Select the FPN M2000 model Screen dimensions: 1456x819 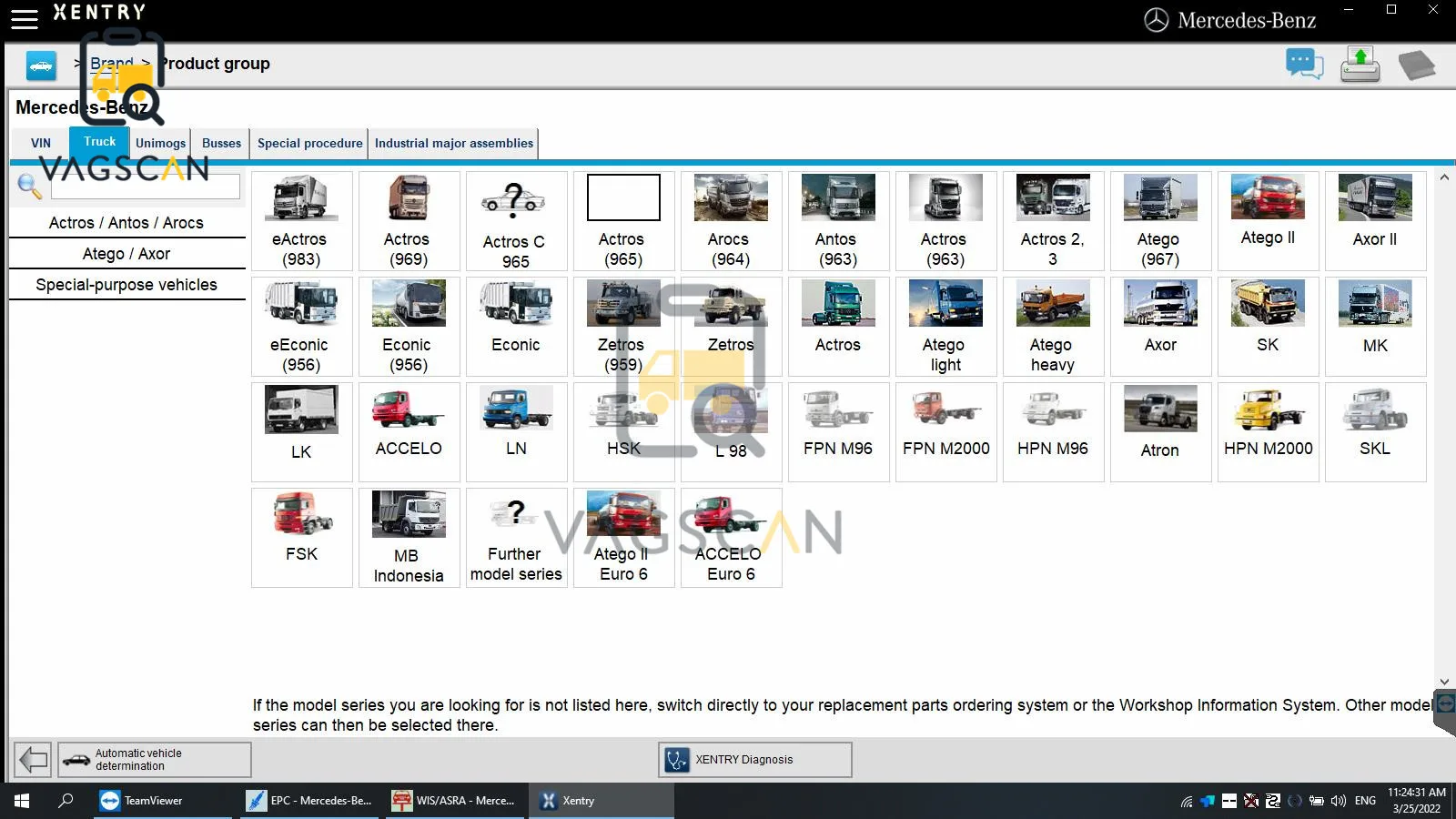pyautogui.click(x=945, y=432)
